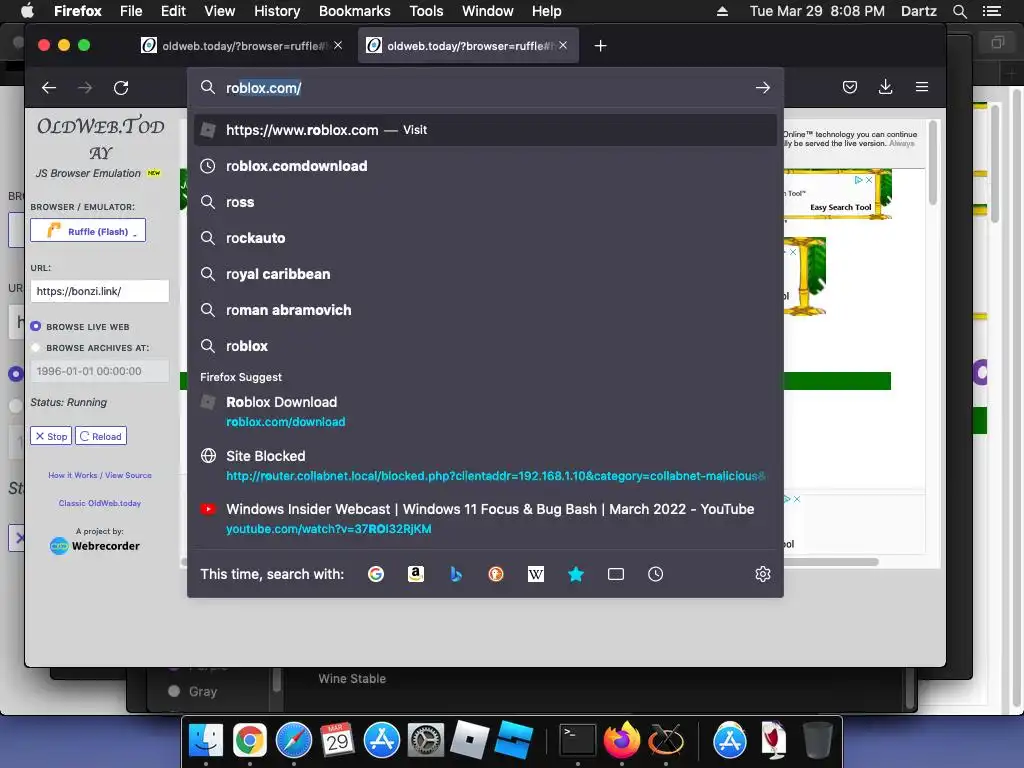This screenshot has height=768, width=1024.
Task: Click the URL field with bonzi.link
Action: 99,291
